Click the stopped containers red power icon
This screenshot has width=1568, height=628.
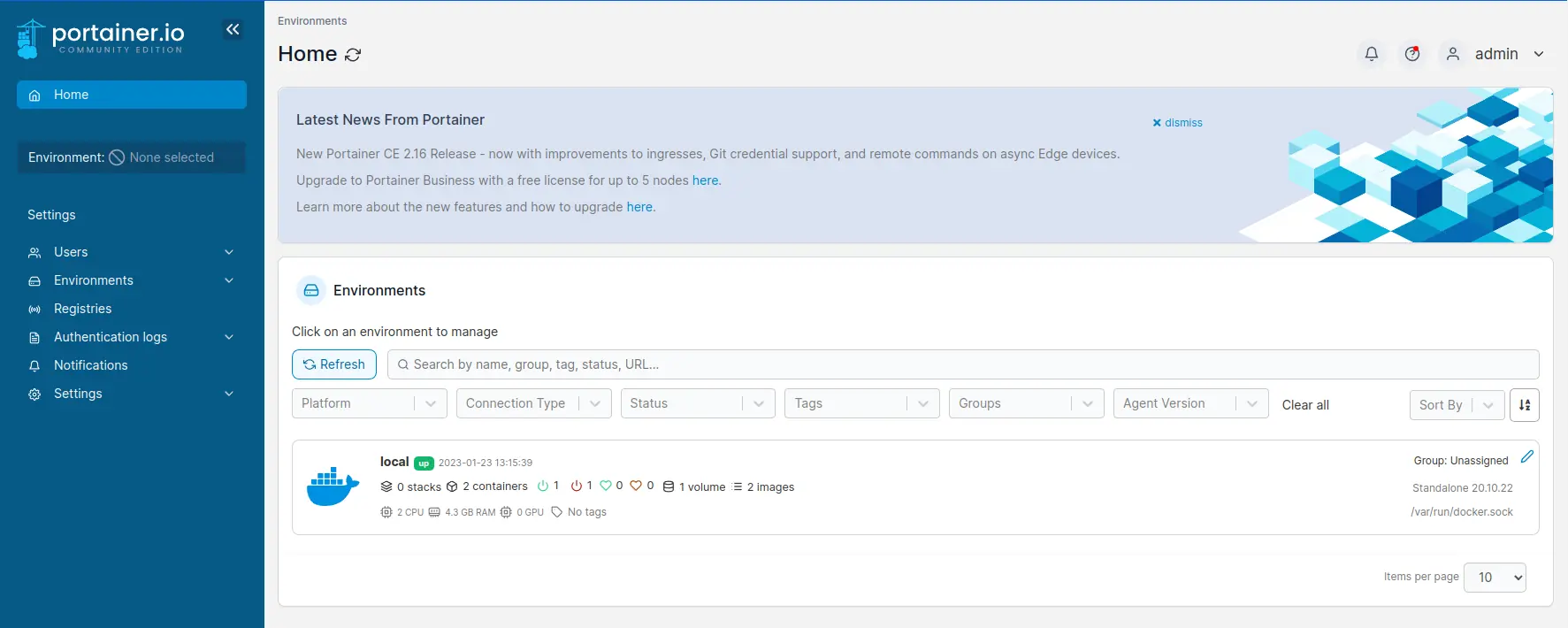pyautogui.click(x=577, y=486)
